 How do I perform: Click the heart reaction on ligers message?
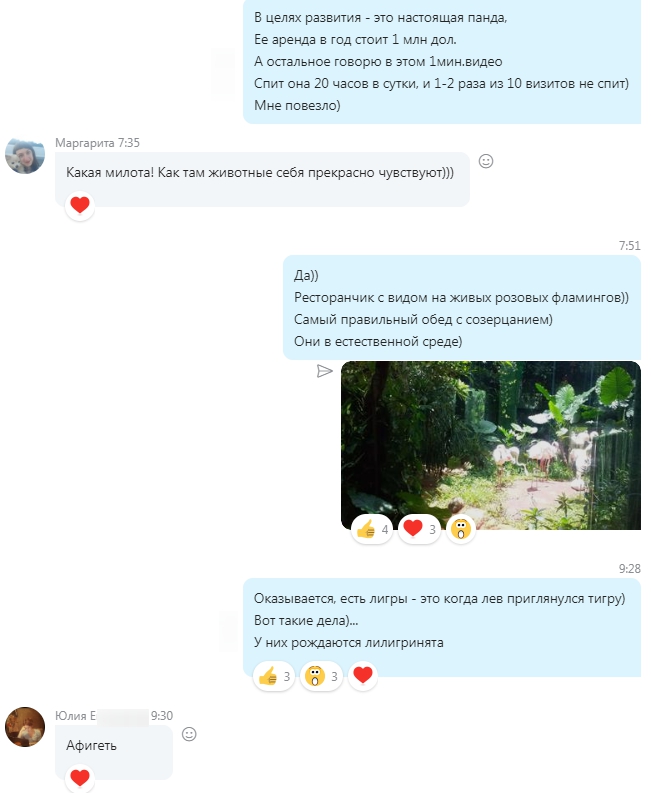[363, 676]
